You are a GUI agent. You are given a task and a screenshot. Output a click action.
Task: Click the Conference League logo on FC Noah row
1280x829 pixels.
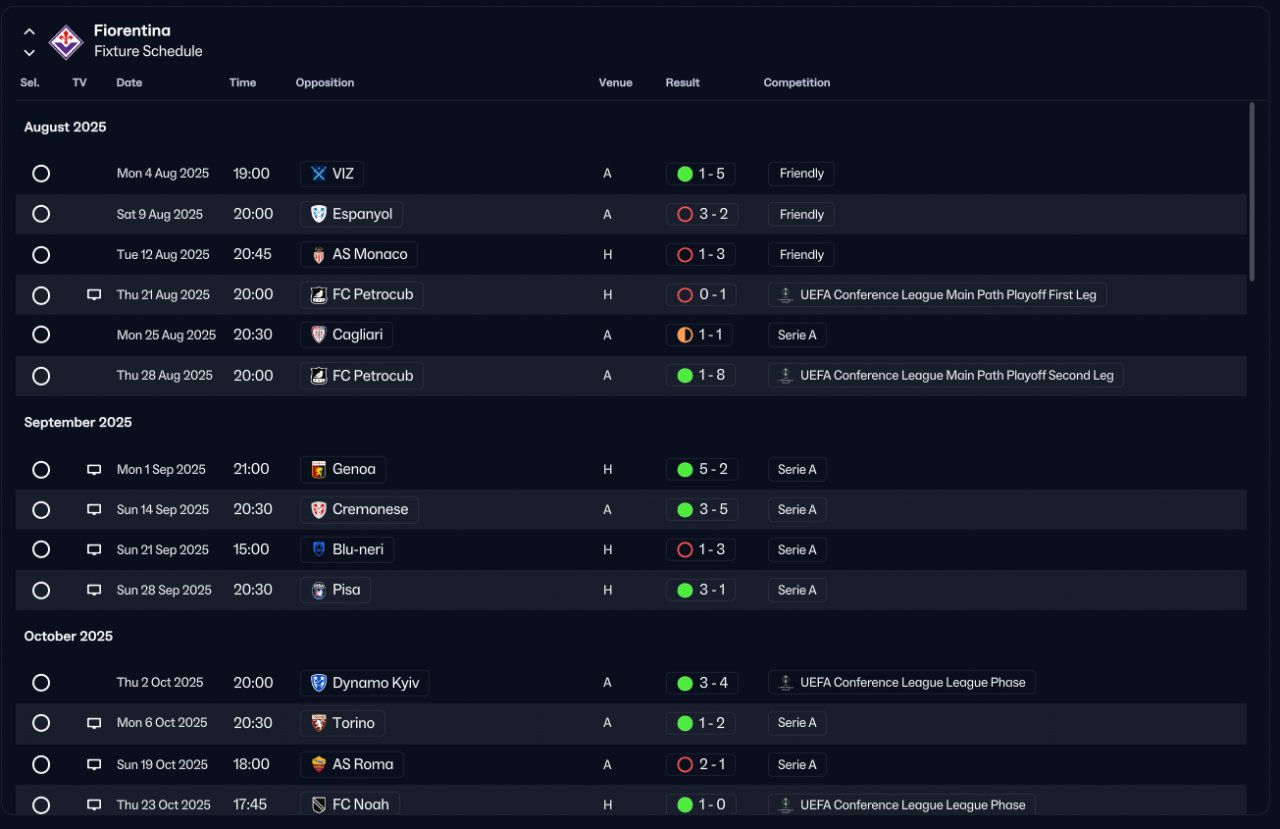pos(786,805)
